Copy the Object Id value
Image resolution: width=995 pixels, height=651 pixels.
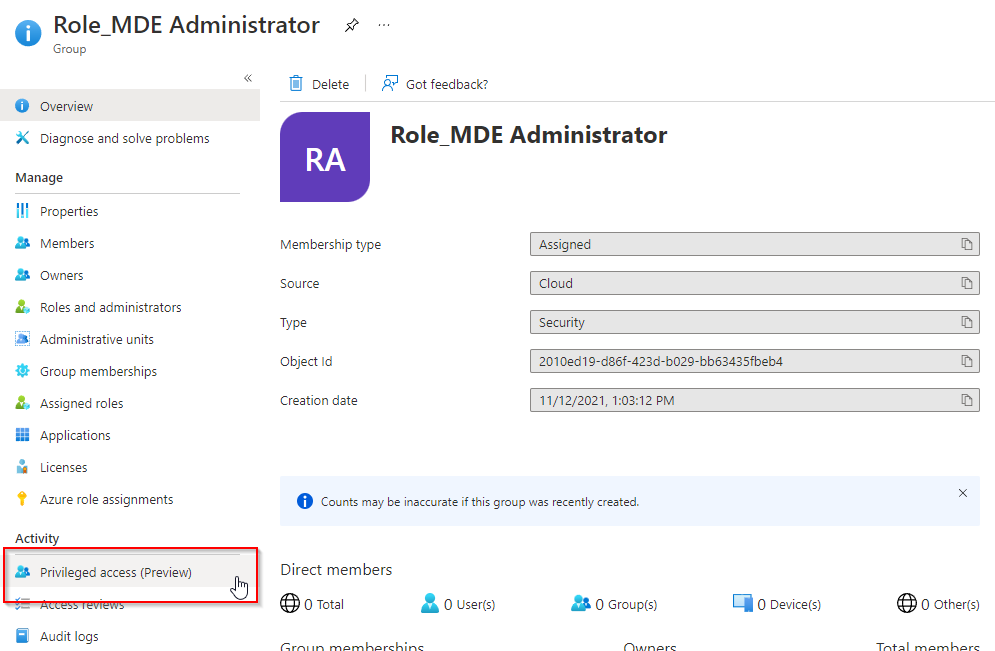966,361
